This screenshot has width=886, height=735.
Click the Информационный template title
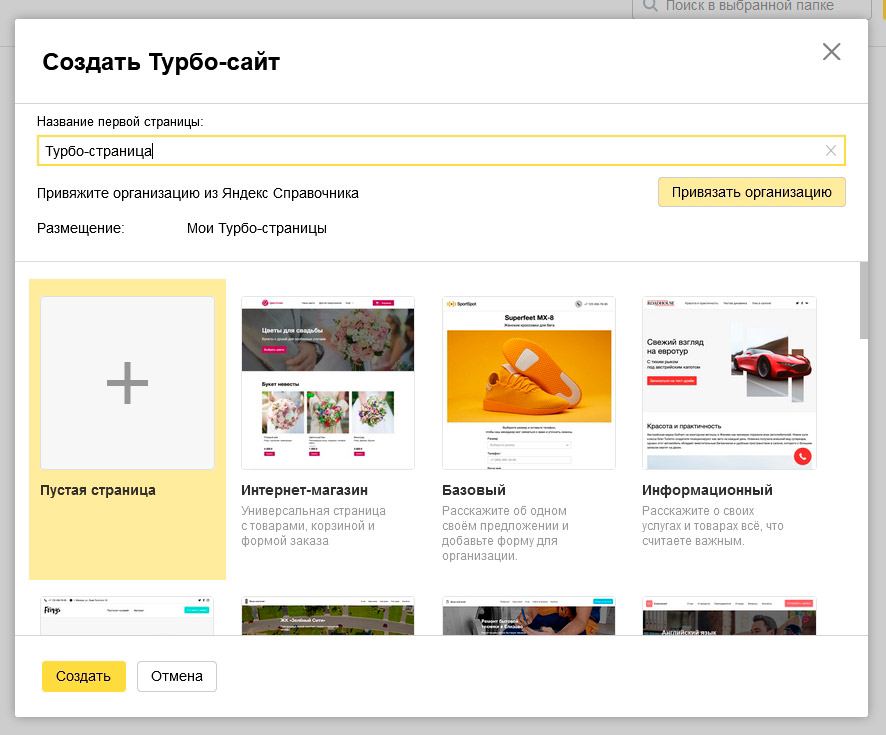[x=707, y=490]
